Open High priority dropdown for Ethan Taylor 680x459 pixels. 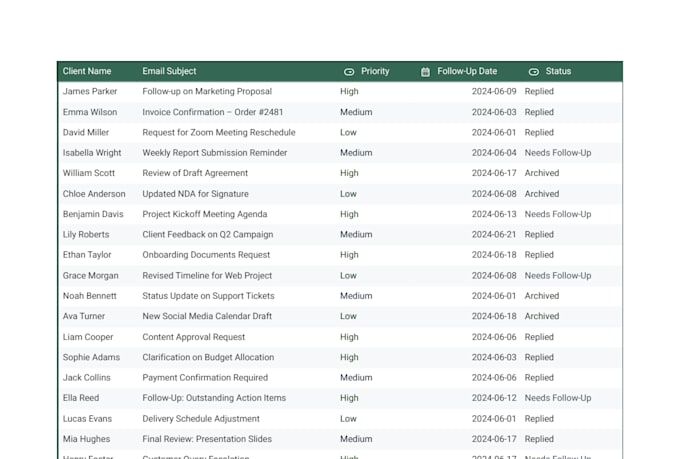(x=349, y=255)
